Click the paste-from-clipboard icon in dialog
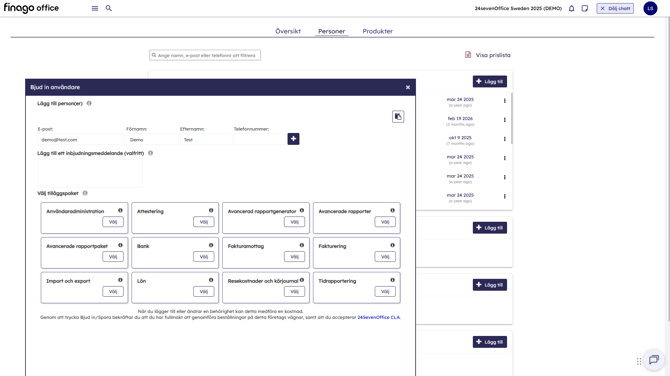Image resolution: width=670 pixels, height=376 pixels. click(x=398, y=117)
